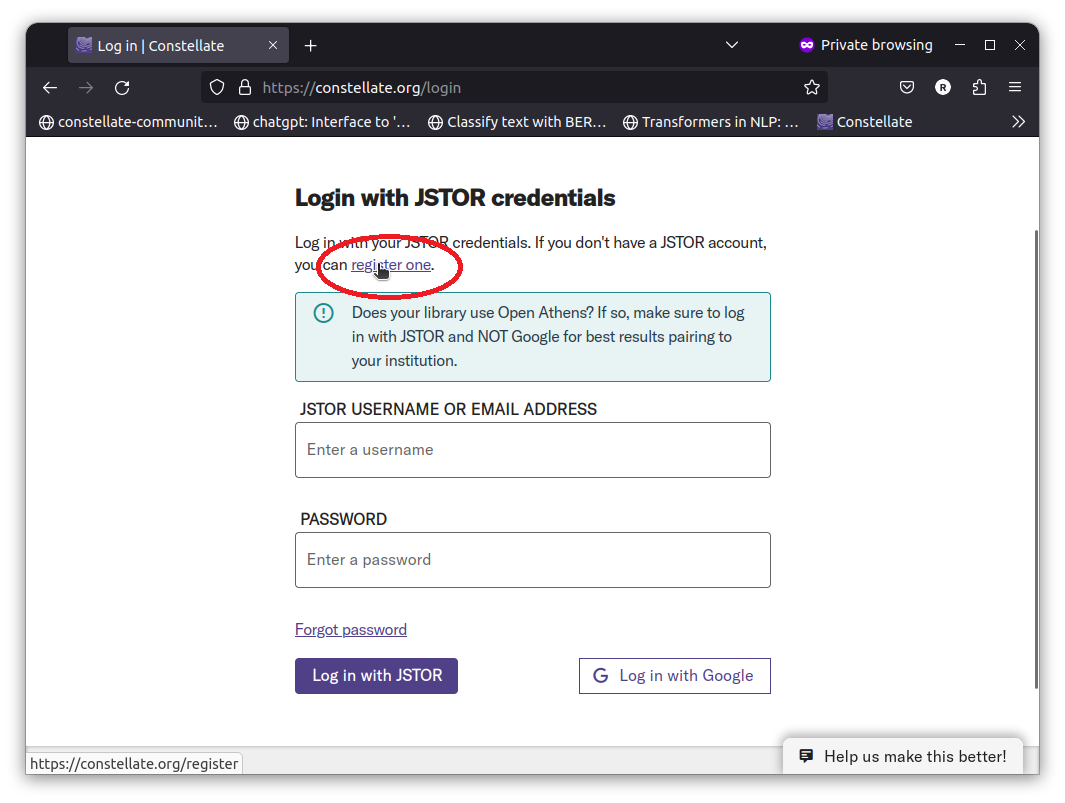Image resolution: width=1065 pixels, height=803 pixels.
Task: Open Help us make this better feedback
Action: tap(903, 756)
